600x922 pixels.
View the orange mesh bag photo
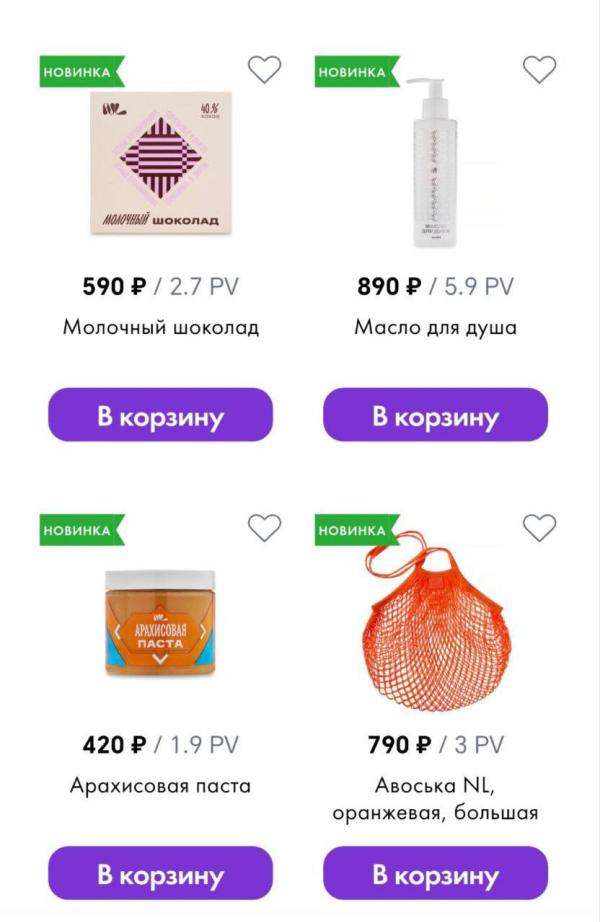435,620
